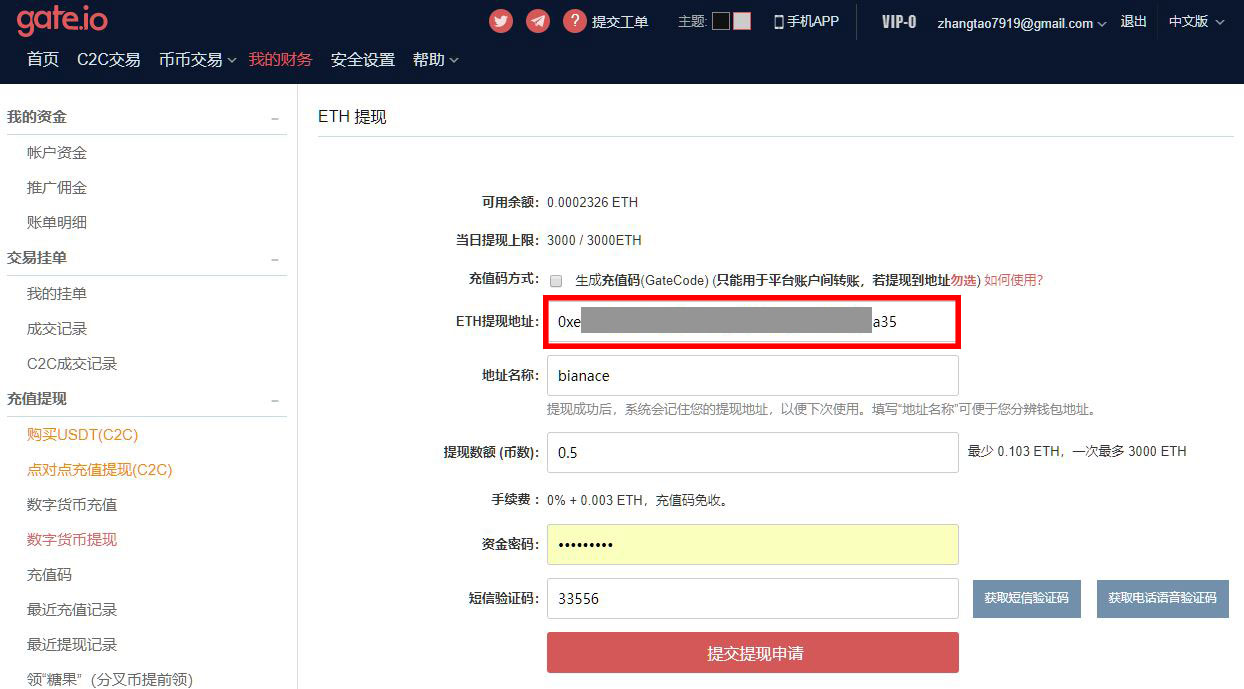Screen dimensions: 1244x689
Task: Click the 提现数额 amount field
Action: (752, 453)
